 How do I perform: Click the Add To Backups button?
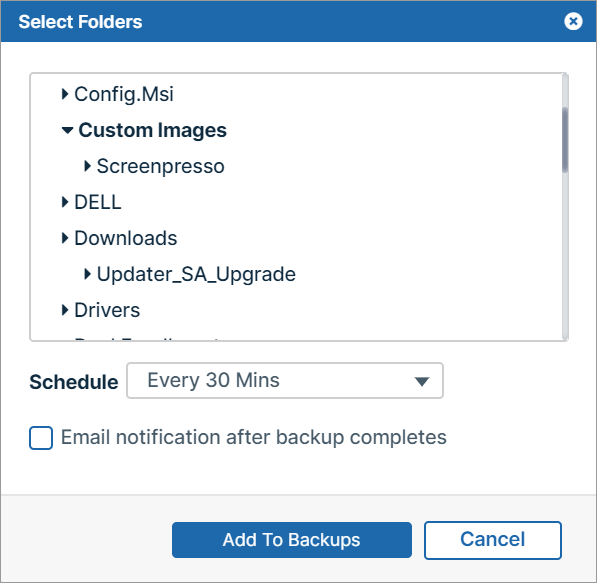pos(292,540)
